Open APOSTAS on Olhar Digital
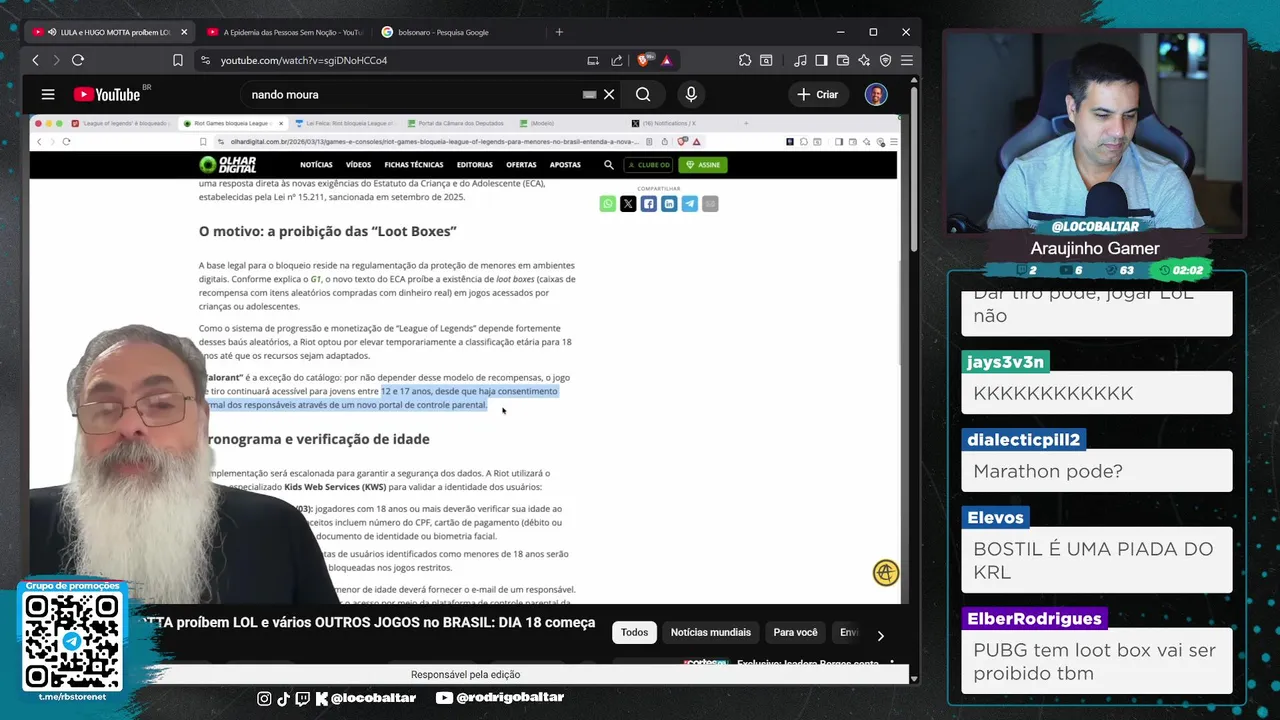This screenshot has height=720, width=1280. 565,165
